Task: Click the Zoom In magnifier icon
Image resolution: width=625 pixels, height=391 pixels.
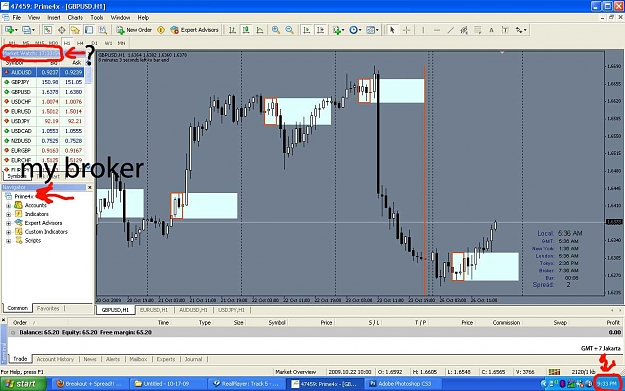Action: 275,30
